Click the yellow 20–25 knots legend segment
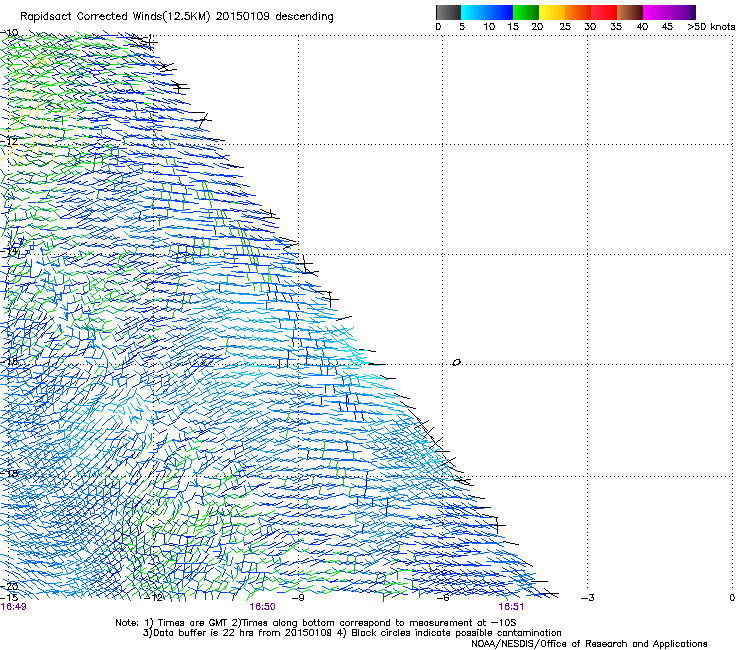The image size is (740, 650). point(552,12)
